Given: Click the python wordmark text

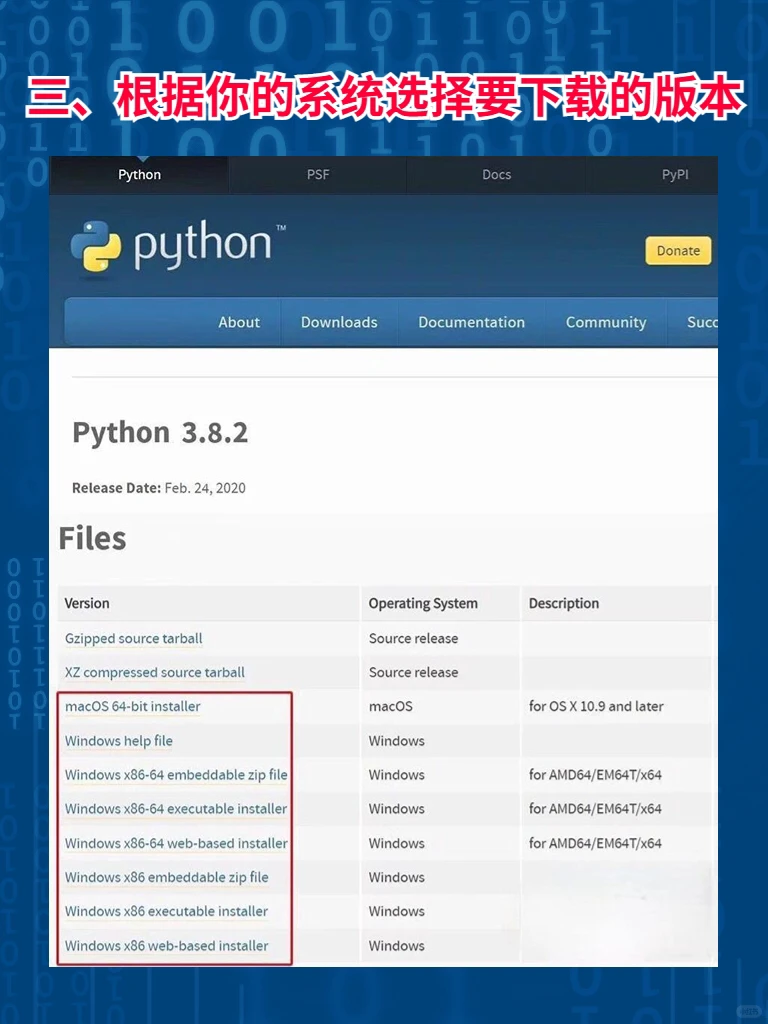Looking at the screenshot, I should coord(202,246).
